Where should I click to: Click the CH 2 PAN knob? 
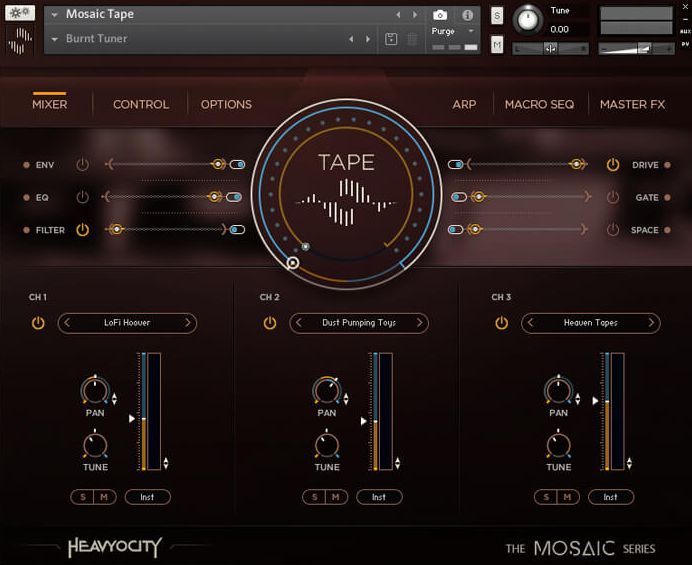point(327,390)
